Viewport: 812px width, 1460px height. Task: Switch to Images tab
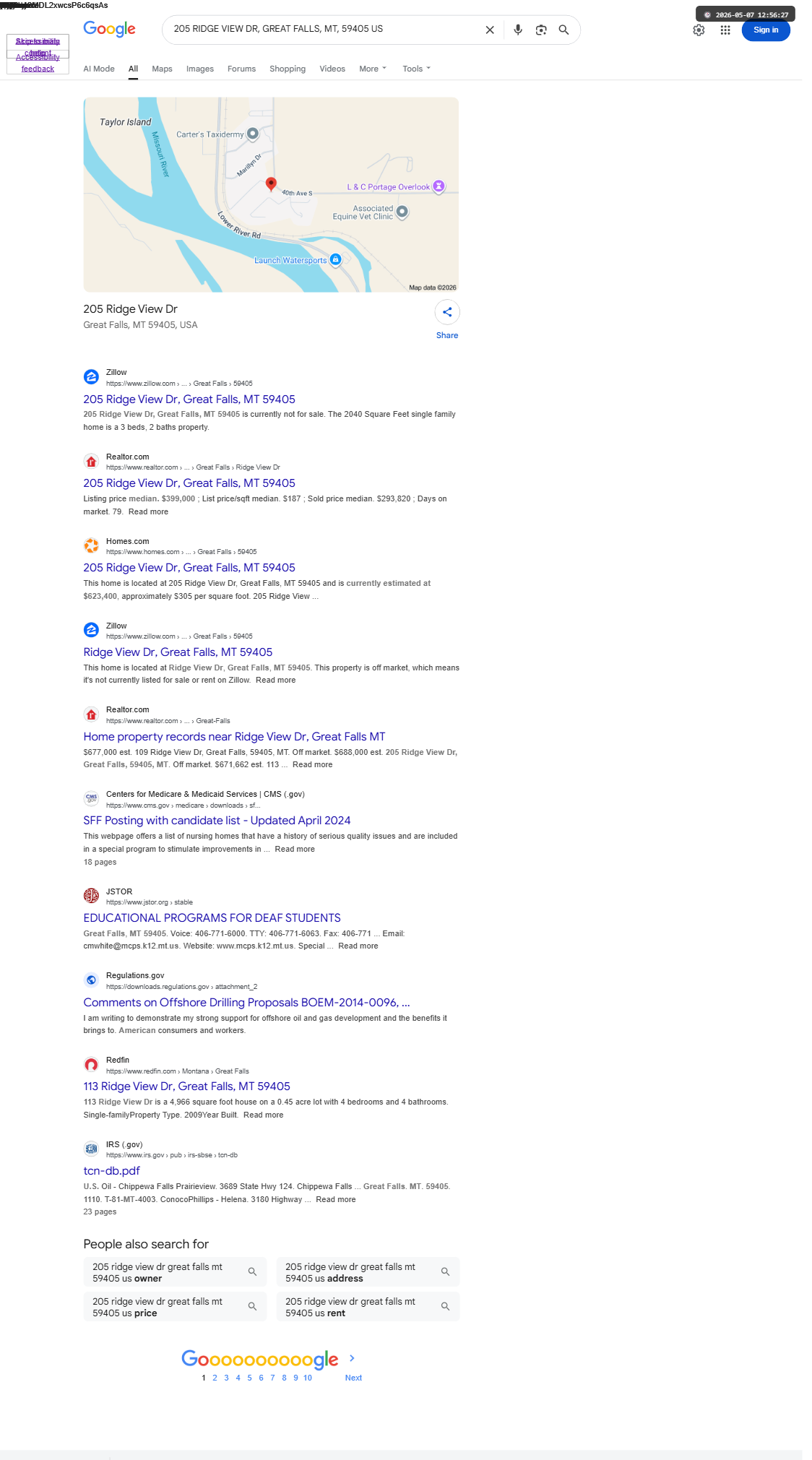[x=200, y=69]
